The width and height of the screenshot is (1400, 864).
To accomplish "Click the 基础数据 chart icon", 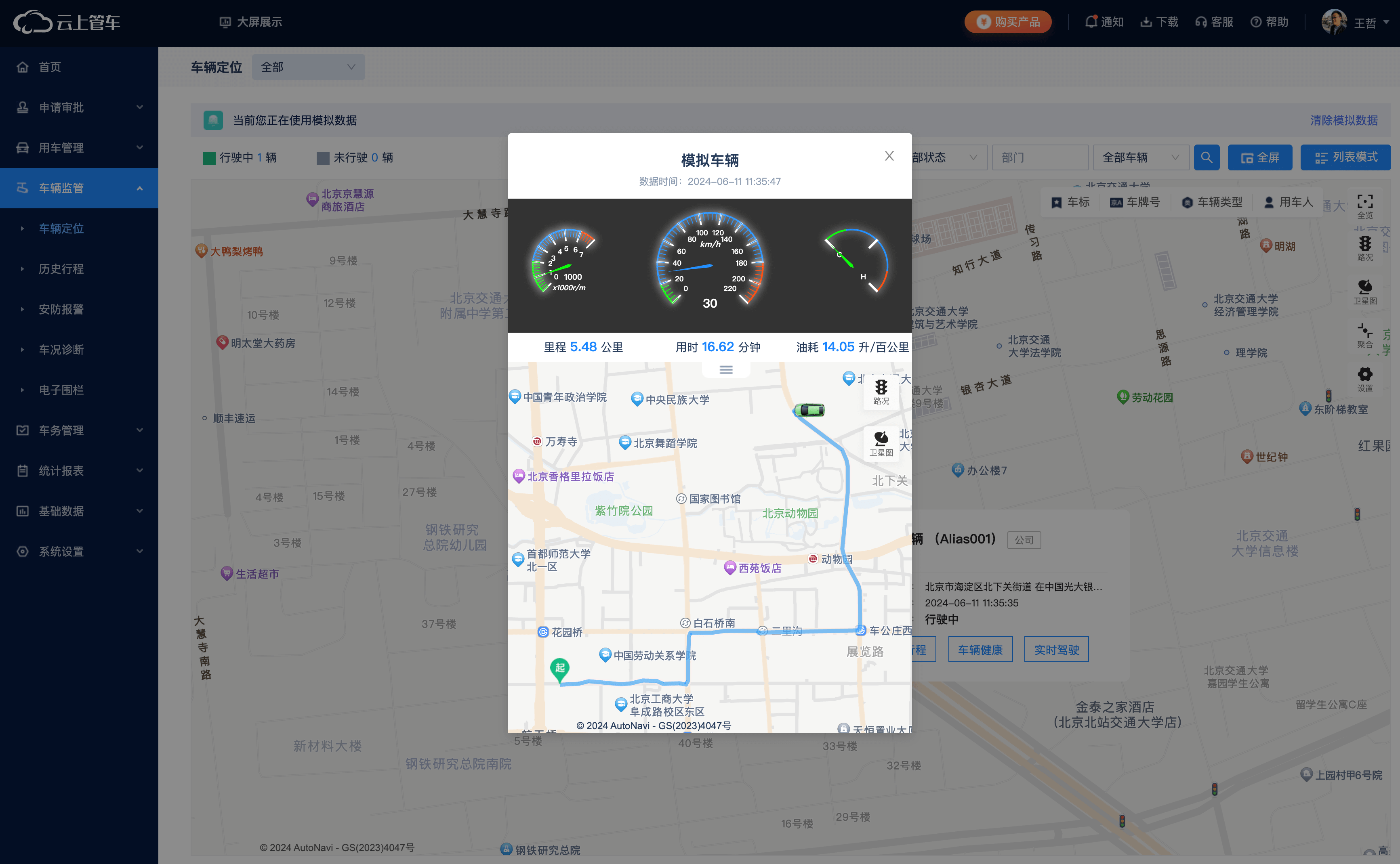I will pyautogui.click(x=22, y=511).
